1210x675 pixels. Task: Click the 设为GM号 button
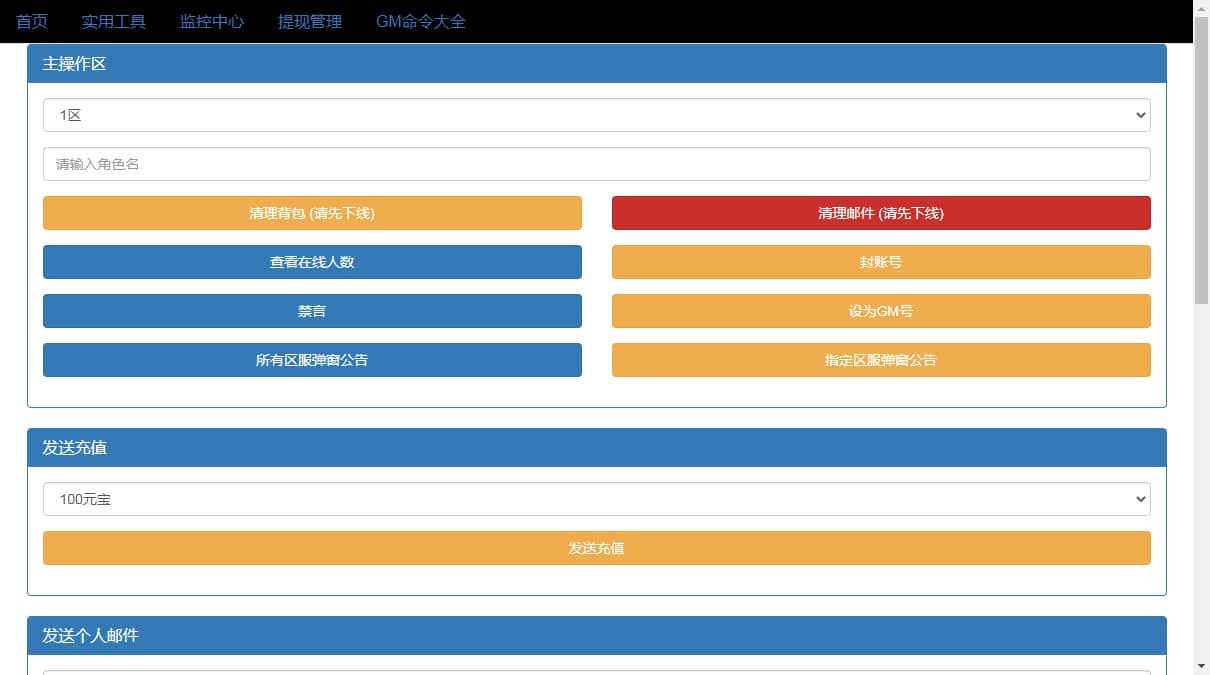tap(881, 311)
